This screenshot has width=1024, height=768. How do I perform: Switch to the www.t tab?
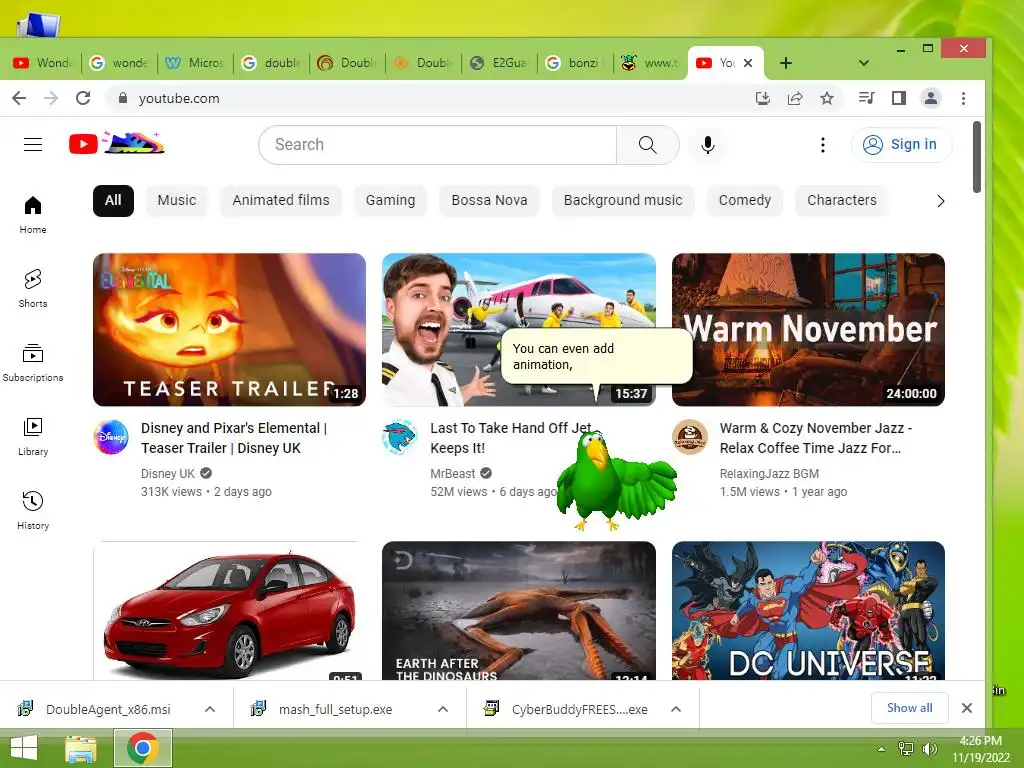click(x=650, y=63)
